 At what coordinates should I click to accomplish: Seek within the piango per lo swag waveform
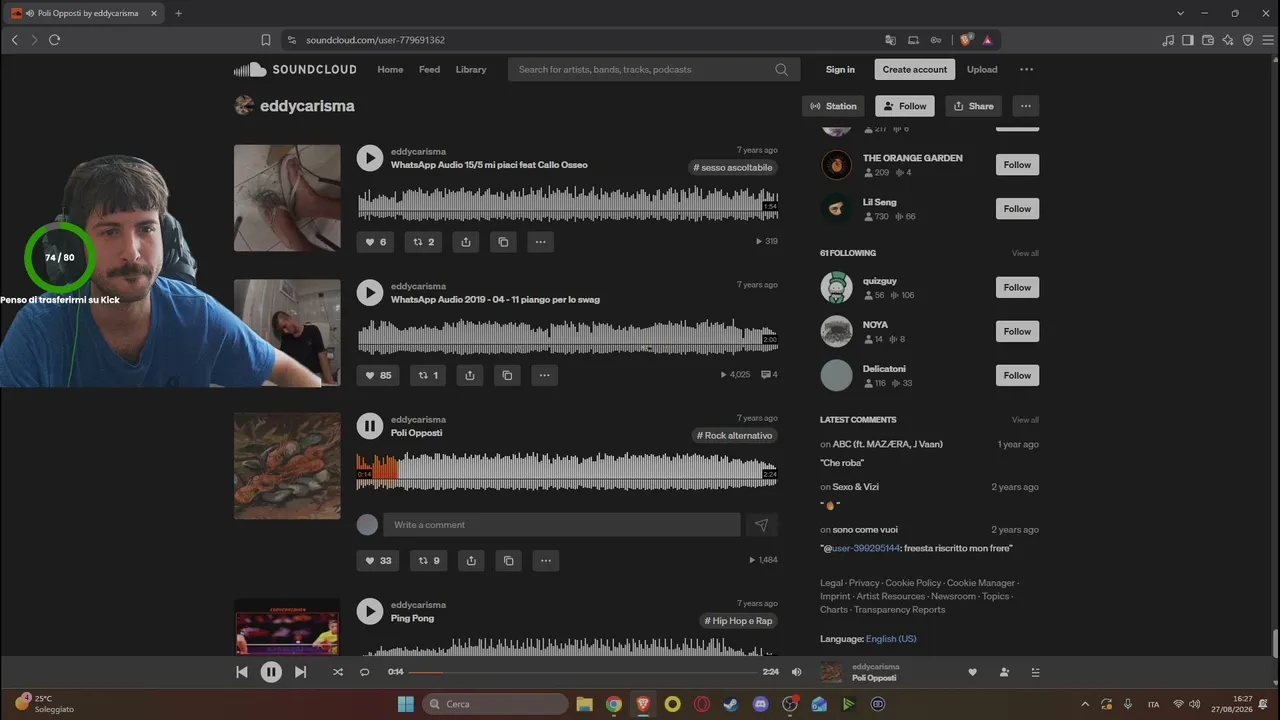[567, 337]
